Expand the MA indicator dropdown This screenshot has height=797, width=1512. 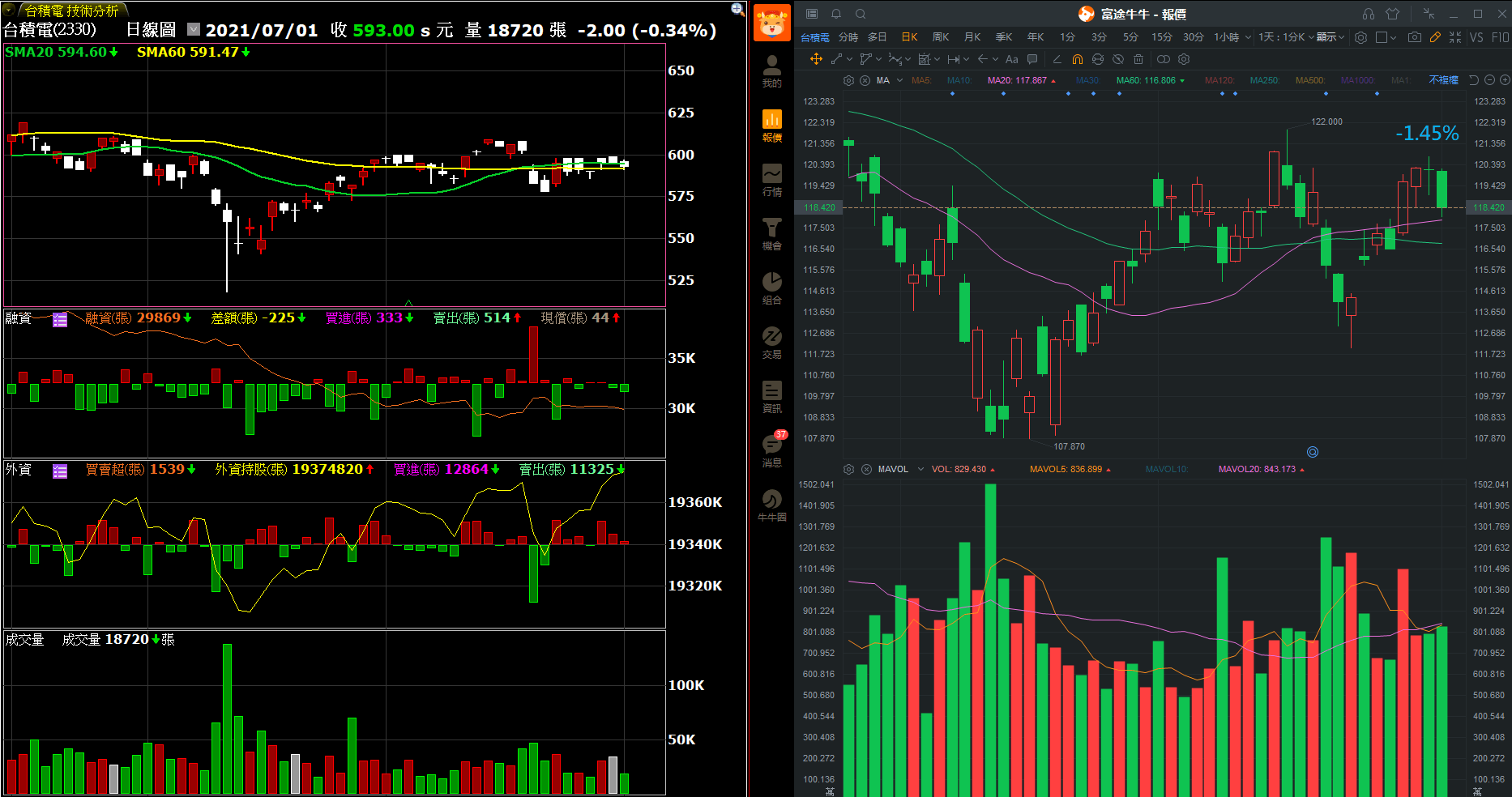(899, 80)
